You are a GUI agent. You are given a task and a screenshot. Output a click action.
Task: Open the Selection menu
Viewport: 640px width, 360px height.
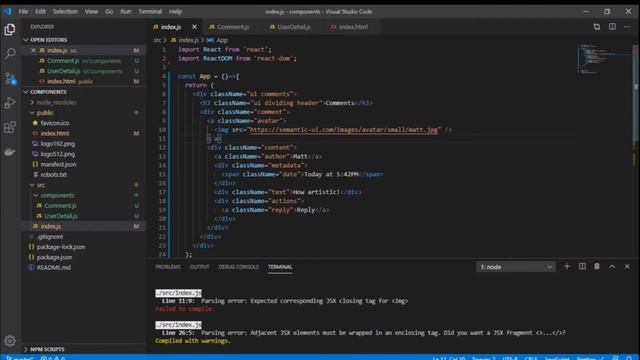click(65, 11)
